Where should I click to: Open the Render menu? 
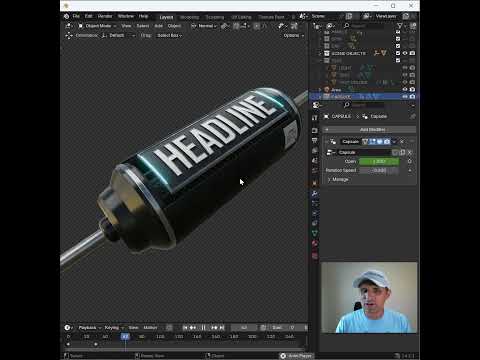(105, 16)
